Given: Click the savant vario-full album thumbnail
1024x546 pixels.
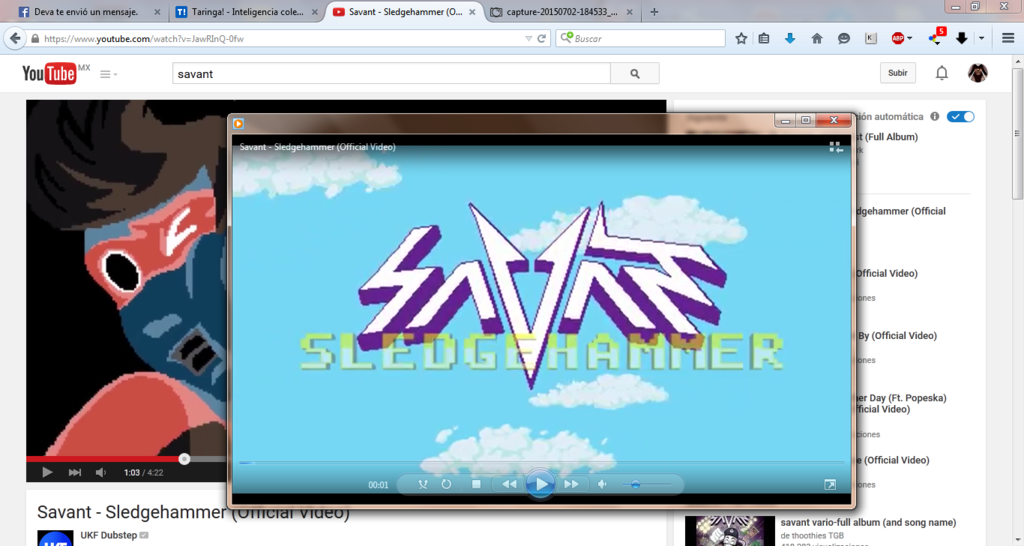Looking at the screenshot, I should 729,531.
